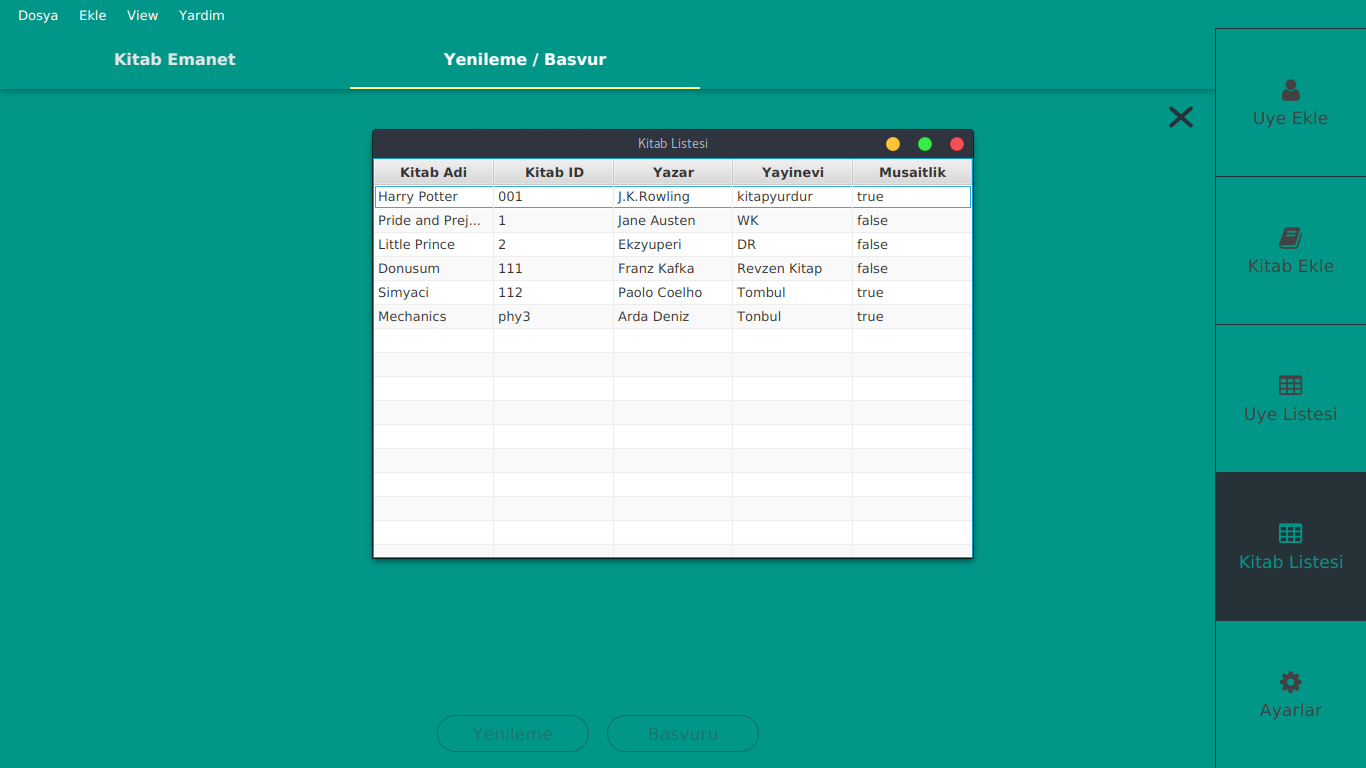Open the Ekle menu
Viewport: 1366px width, 768px height.
[x=92, y=15]
